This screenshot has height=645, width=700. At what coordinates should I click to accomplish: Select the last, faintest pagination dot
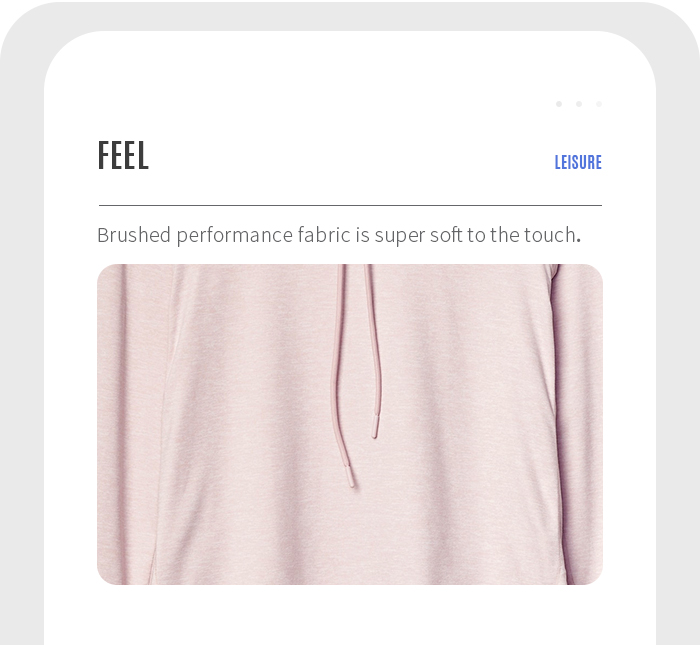(x=599, y=104)
